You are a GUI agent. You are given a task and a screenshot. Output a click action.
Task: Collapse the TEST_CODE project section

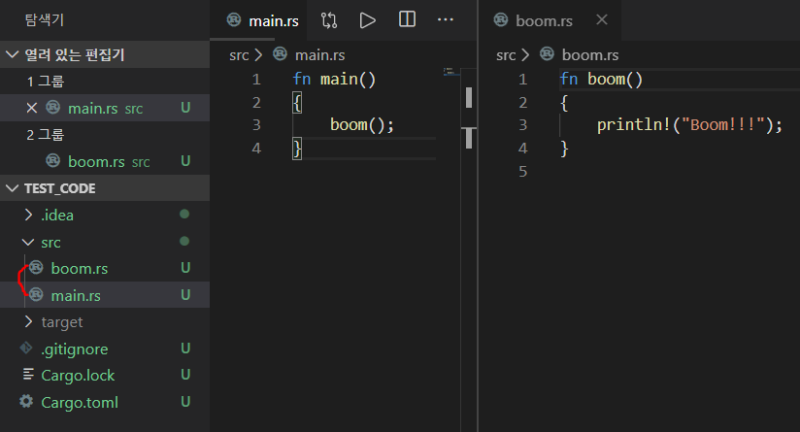click(x=12, y=188)
